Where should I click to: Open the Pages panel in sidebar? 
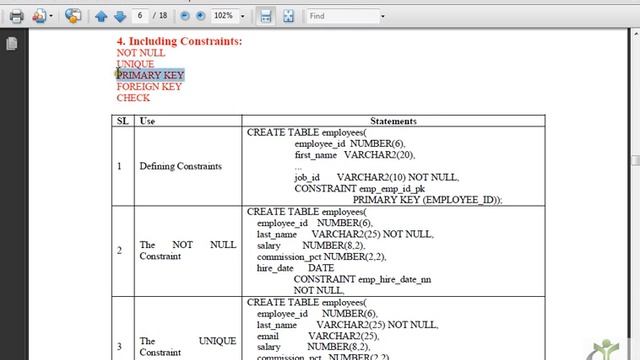coord(12,43)
